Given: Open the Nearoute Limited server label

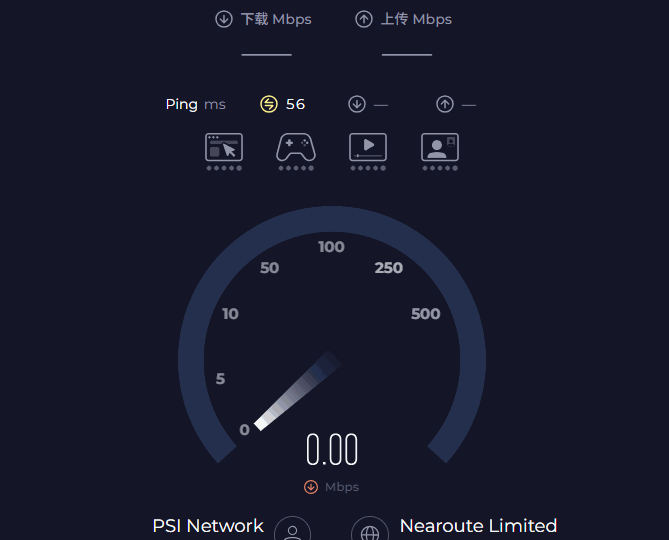Looking at the screenshot, I should [478, 526].
